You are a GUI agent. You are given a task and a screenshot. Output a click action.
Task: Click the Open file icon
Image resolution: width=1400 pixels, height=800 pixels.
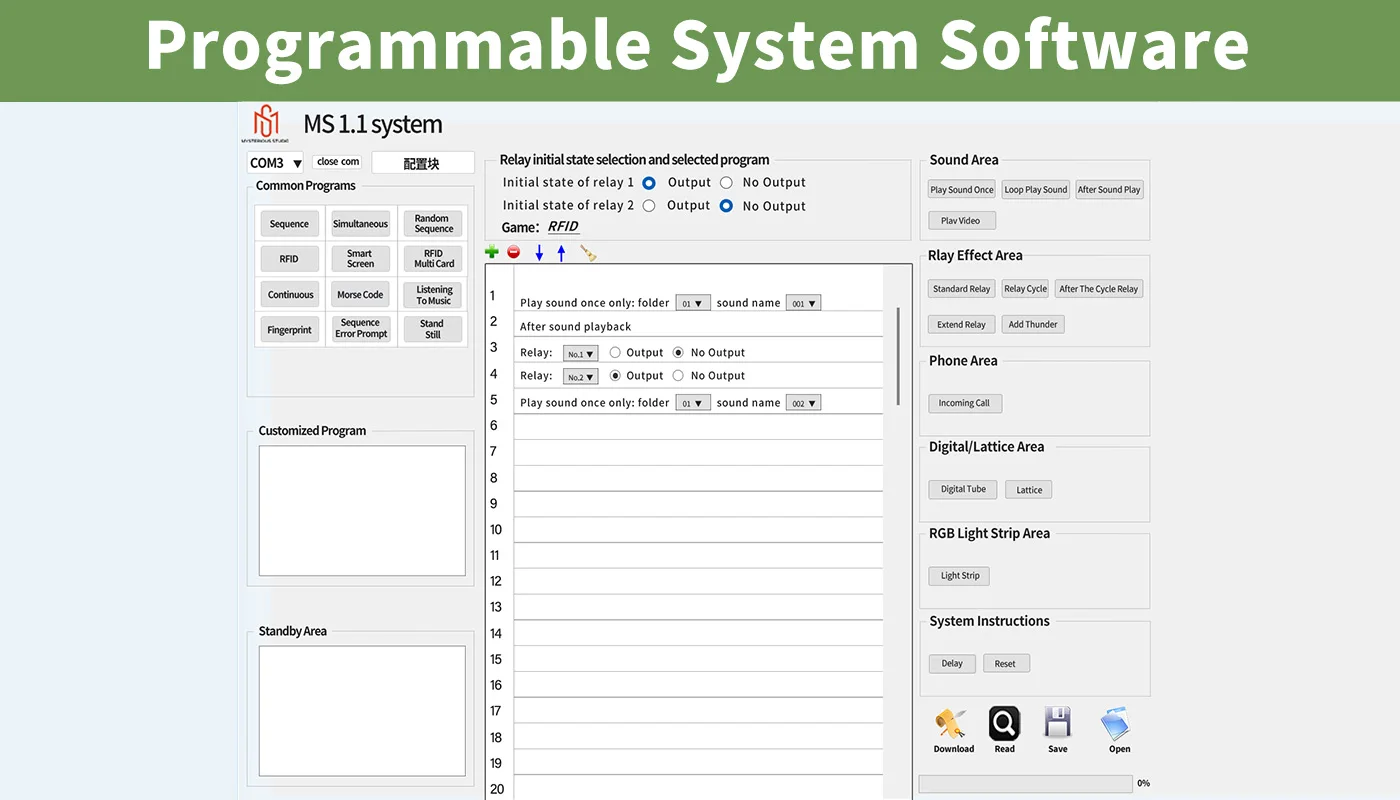pos(1116,724)
